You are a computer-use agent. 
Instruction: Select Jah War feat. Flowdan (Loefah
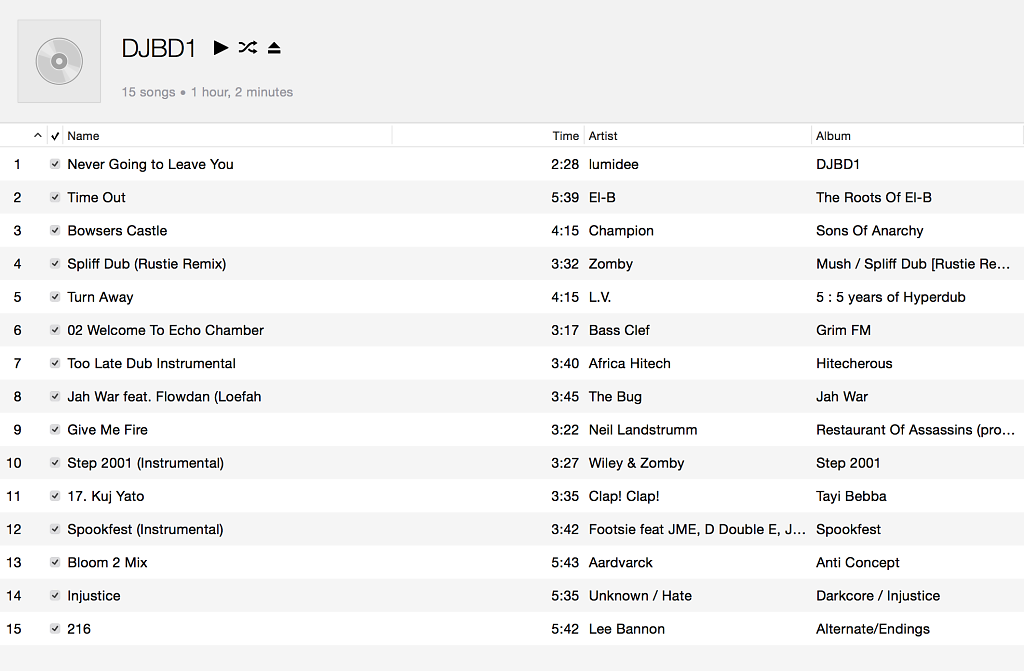(164, 397)
